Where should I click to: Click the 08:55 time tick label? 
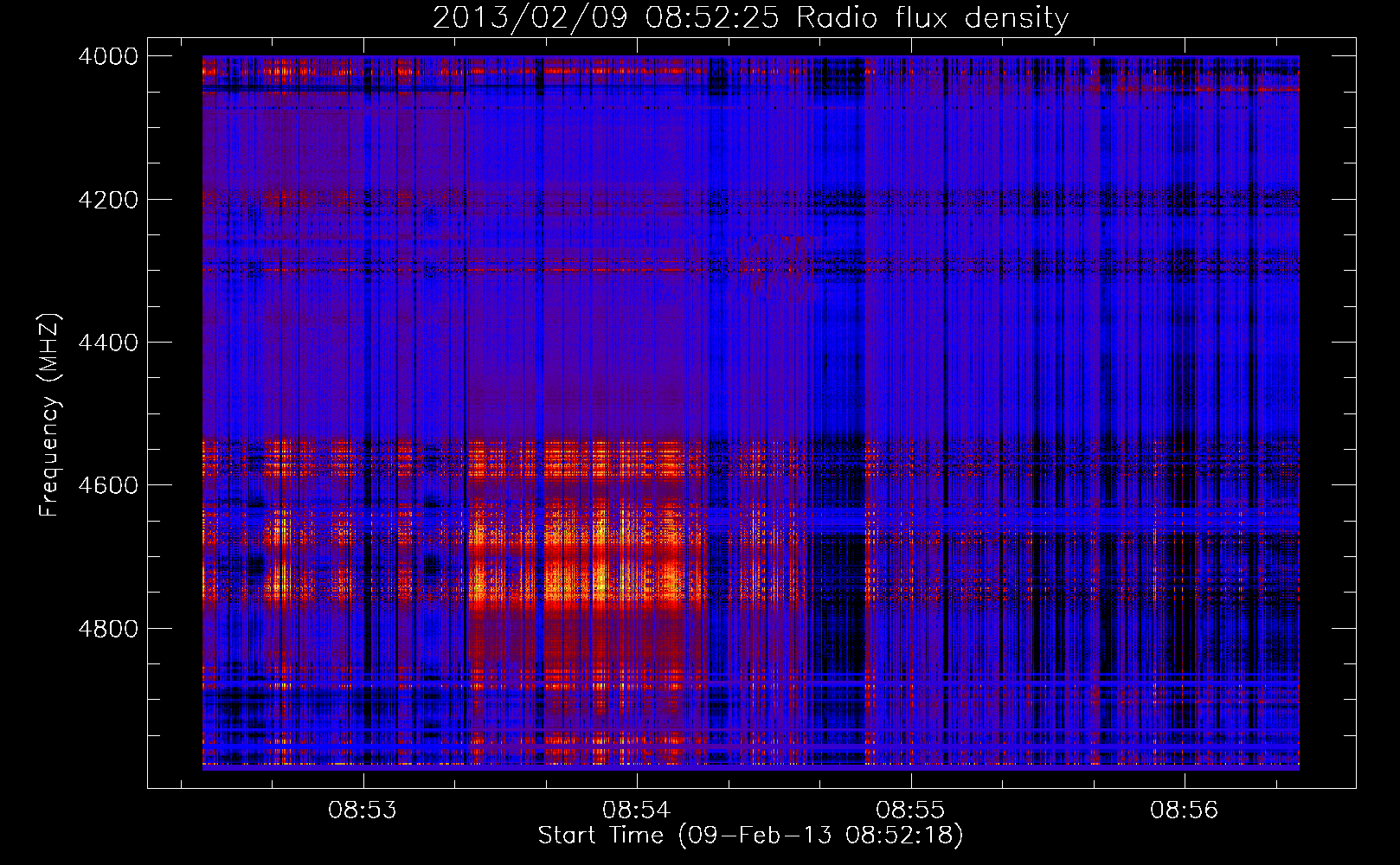point(910,811)
